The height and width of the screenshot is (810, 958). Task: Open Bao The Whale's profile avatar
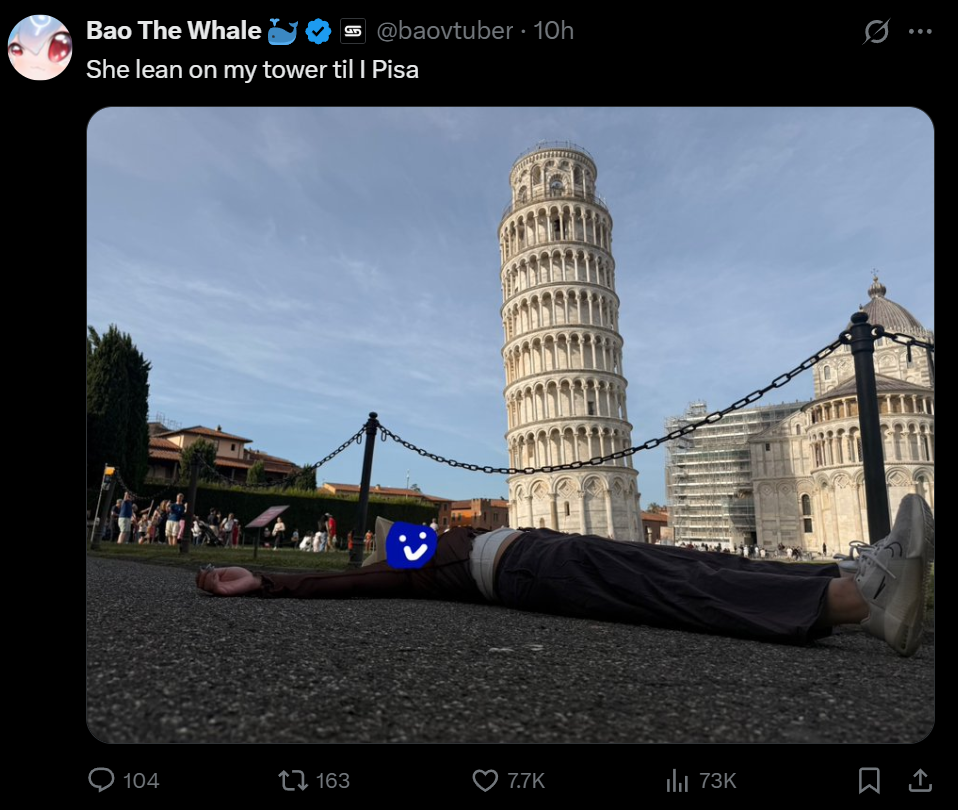pyautogui.click(x=40, y=48)
